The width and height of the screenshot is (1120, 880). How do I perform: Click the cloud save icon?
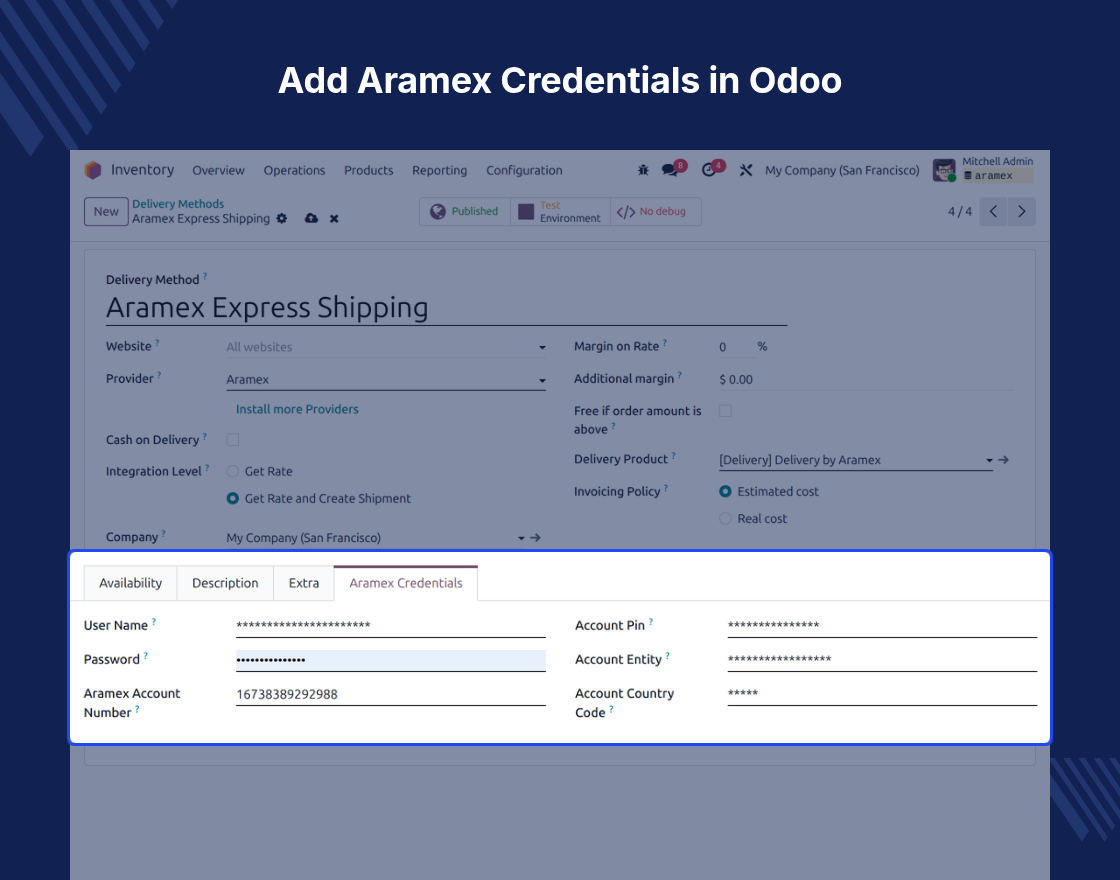click(x=311, y=219)
